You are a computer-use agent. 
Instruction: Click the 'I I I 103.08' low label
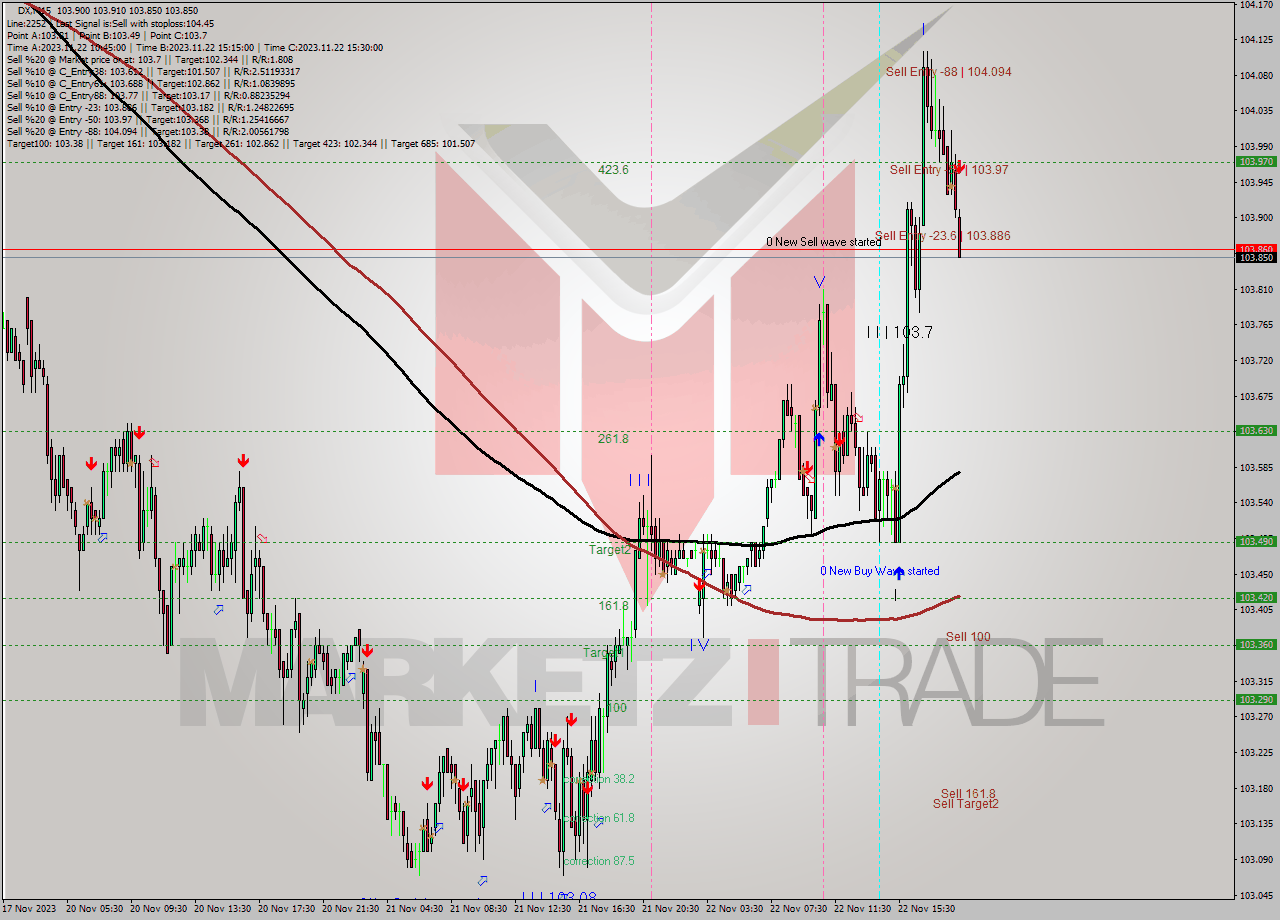[560, 898]
